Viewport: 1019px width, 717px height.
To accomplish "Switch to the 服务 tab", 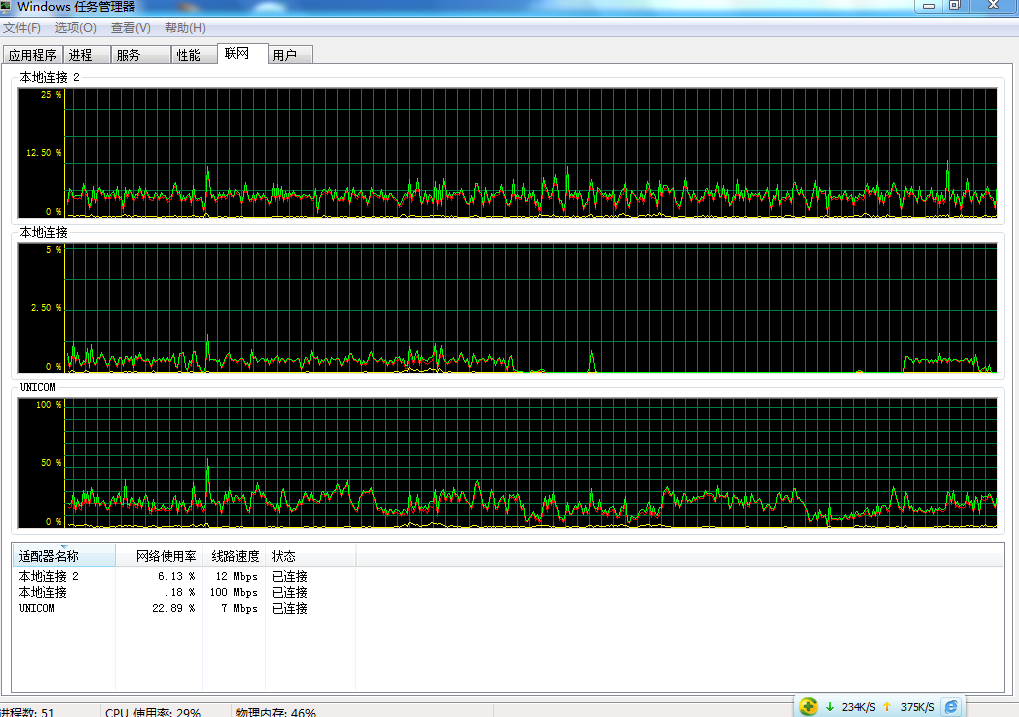I will [x=140, y=55].
